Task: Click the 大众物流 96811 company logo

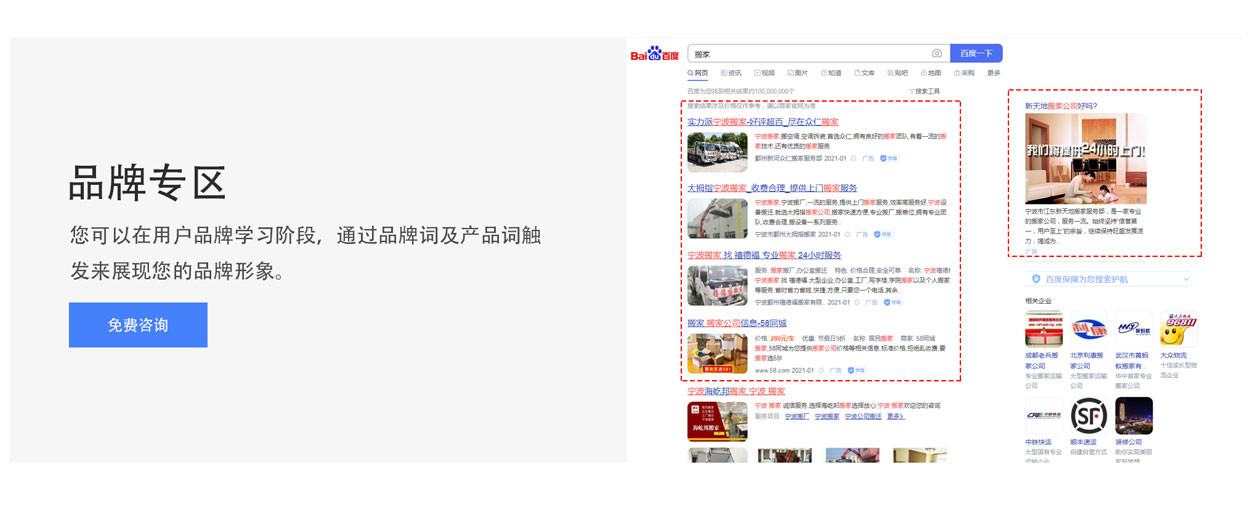Action: pyautogui.click(x=1178, y=328)
